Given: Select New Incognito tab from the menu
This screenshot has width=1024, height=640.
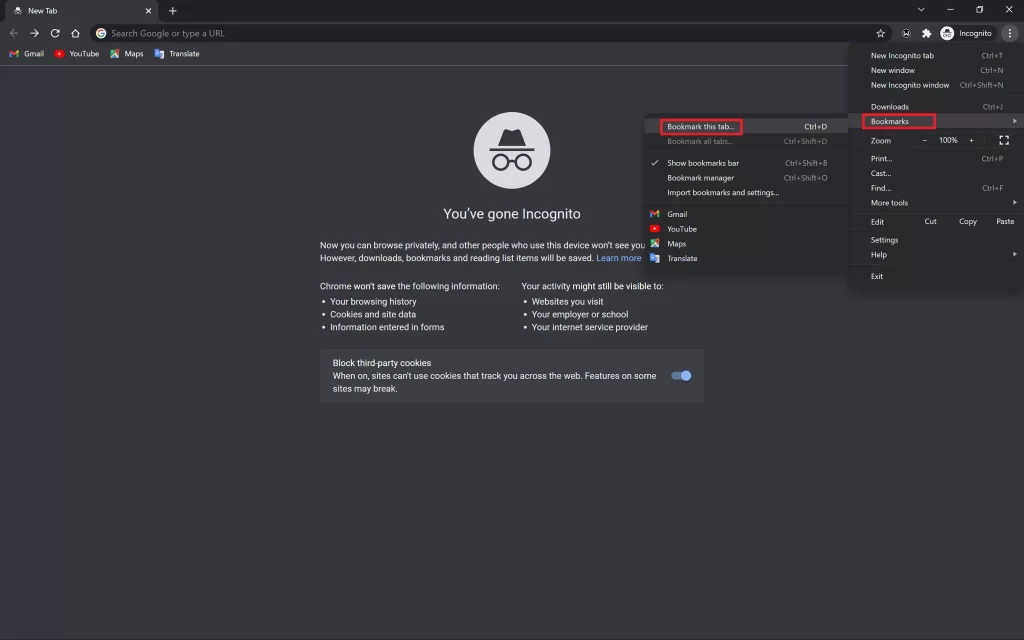Looking at the screenshot, I should pos(936,56).
